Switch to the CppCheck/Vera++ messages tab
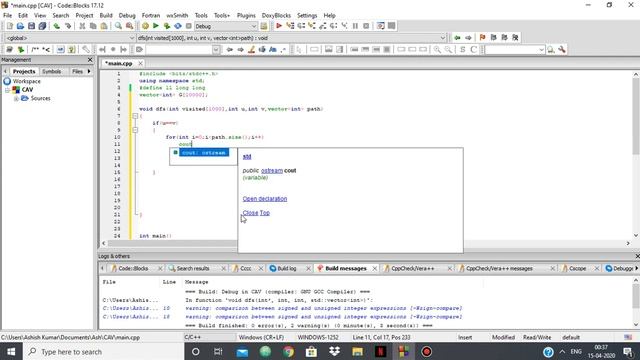Image resolution: width=640 pixels, height=360 pixels. (x=499, y=269)
